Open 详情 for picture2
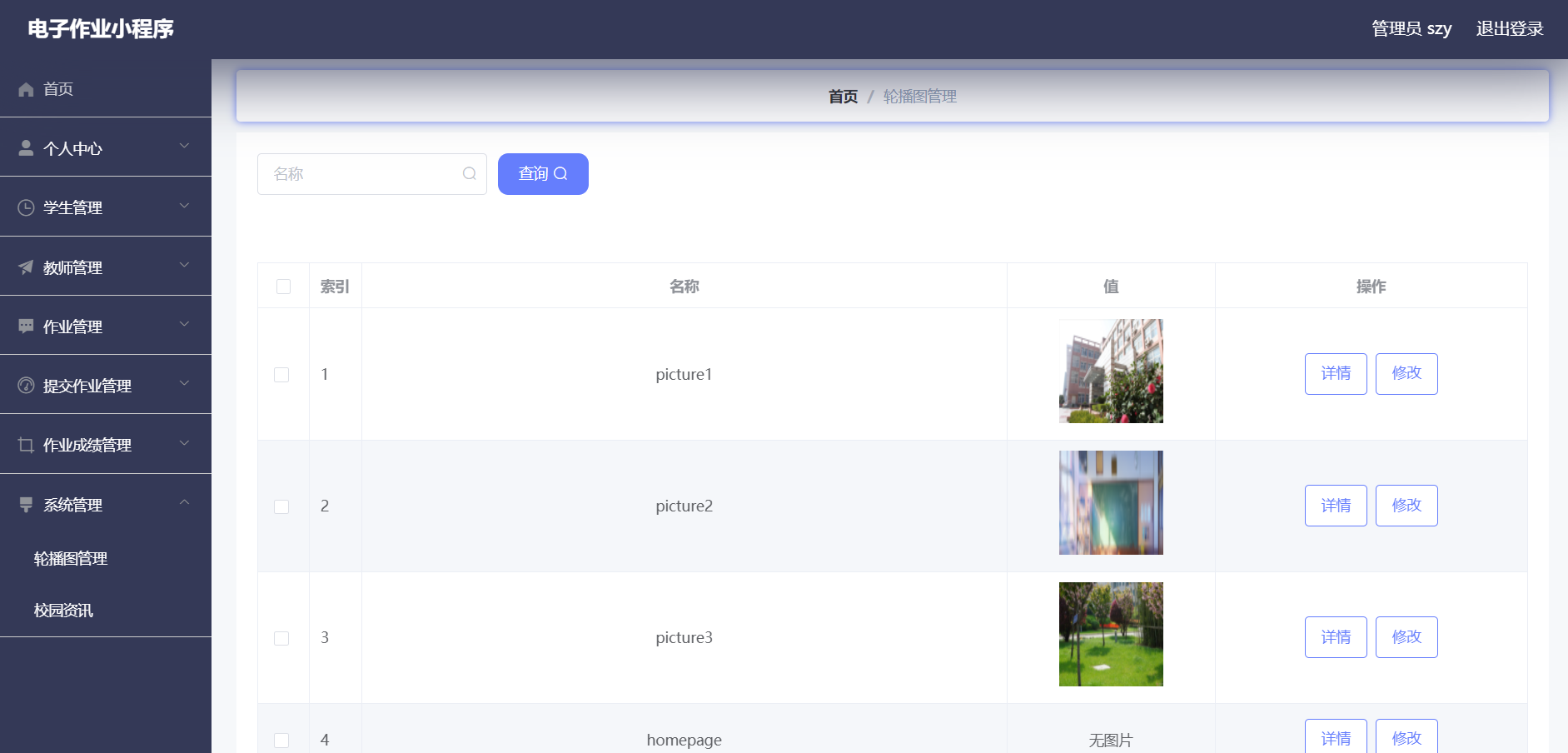Viewport: 1568px width, 753px height. (1336, 506)
